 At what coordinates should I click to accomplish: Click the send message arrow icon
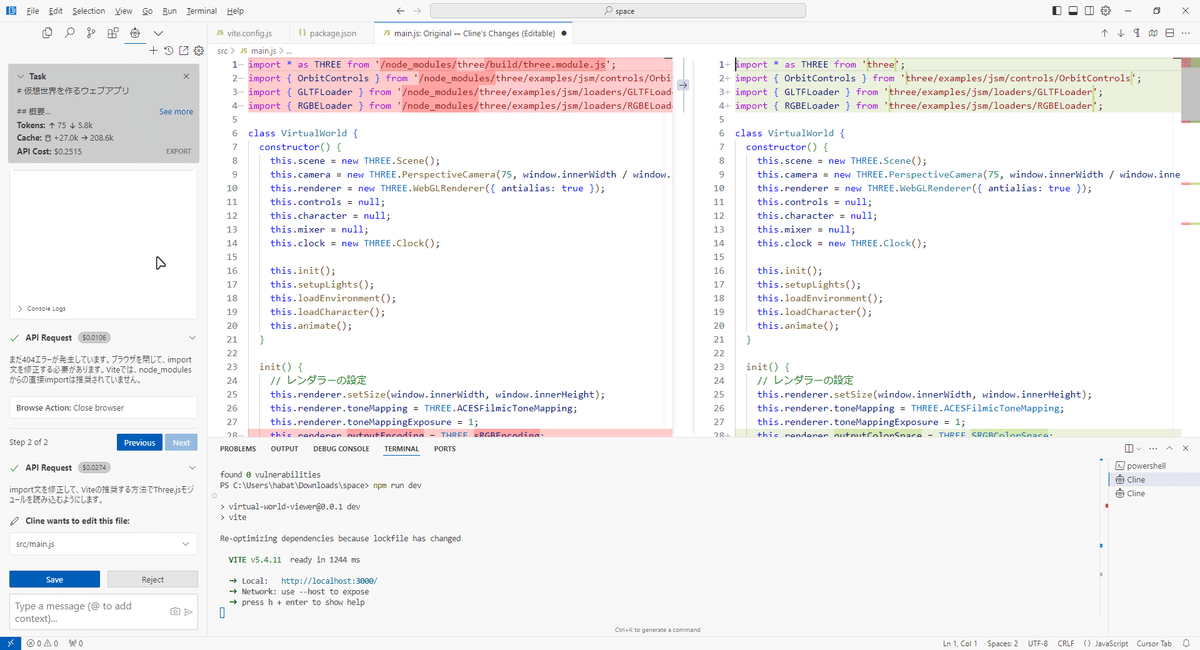188,611
